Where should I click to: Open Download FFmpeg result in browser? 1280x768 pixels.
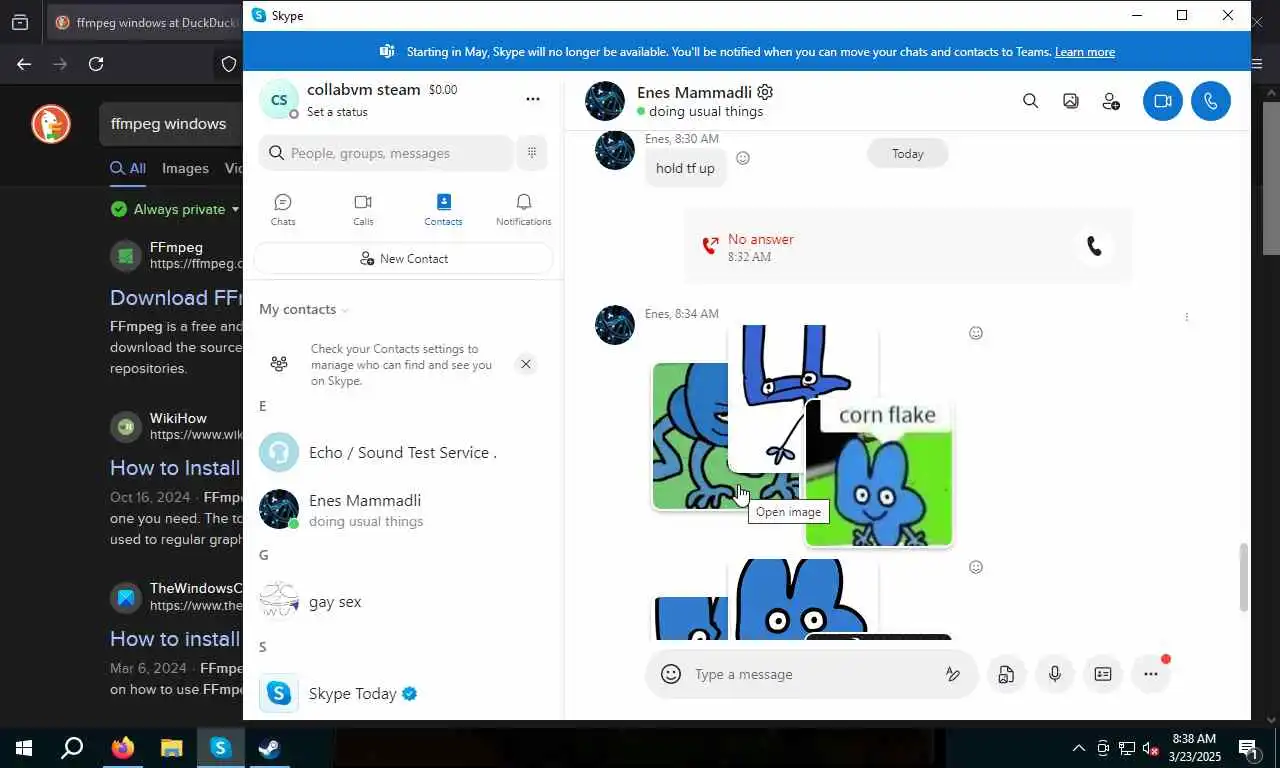(176, 298)
